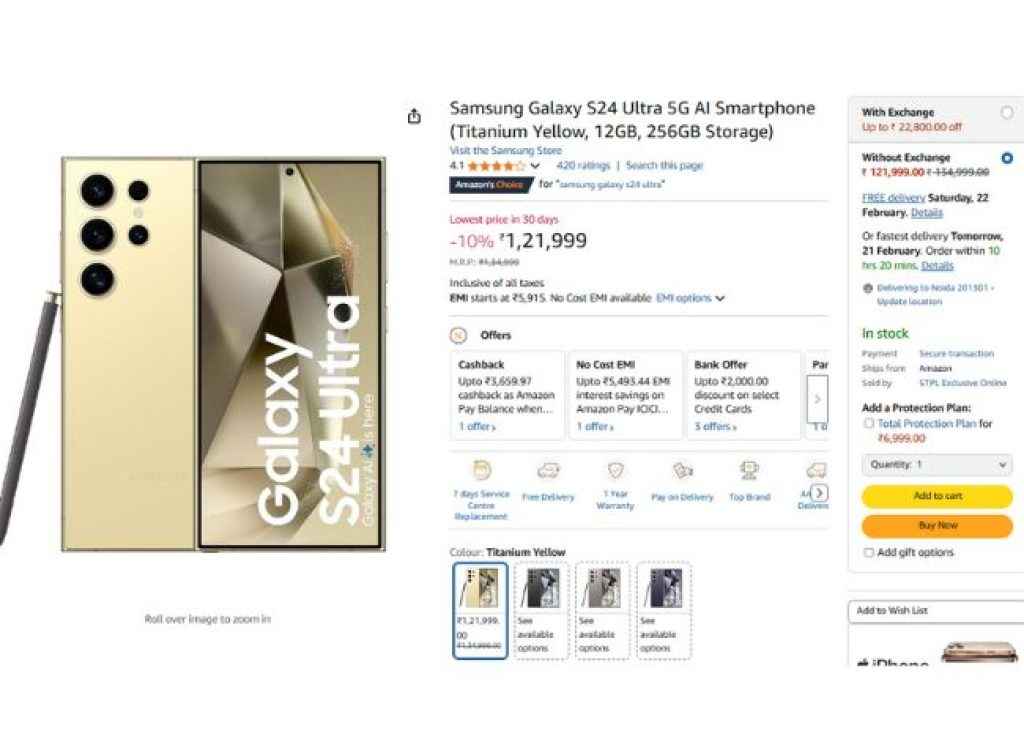The image size is (1024, 756).
Task: Click the share icon beside product title
Action: [414, 117]
